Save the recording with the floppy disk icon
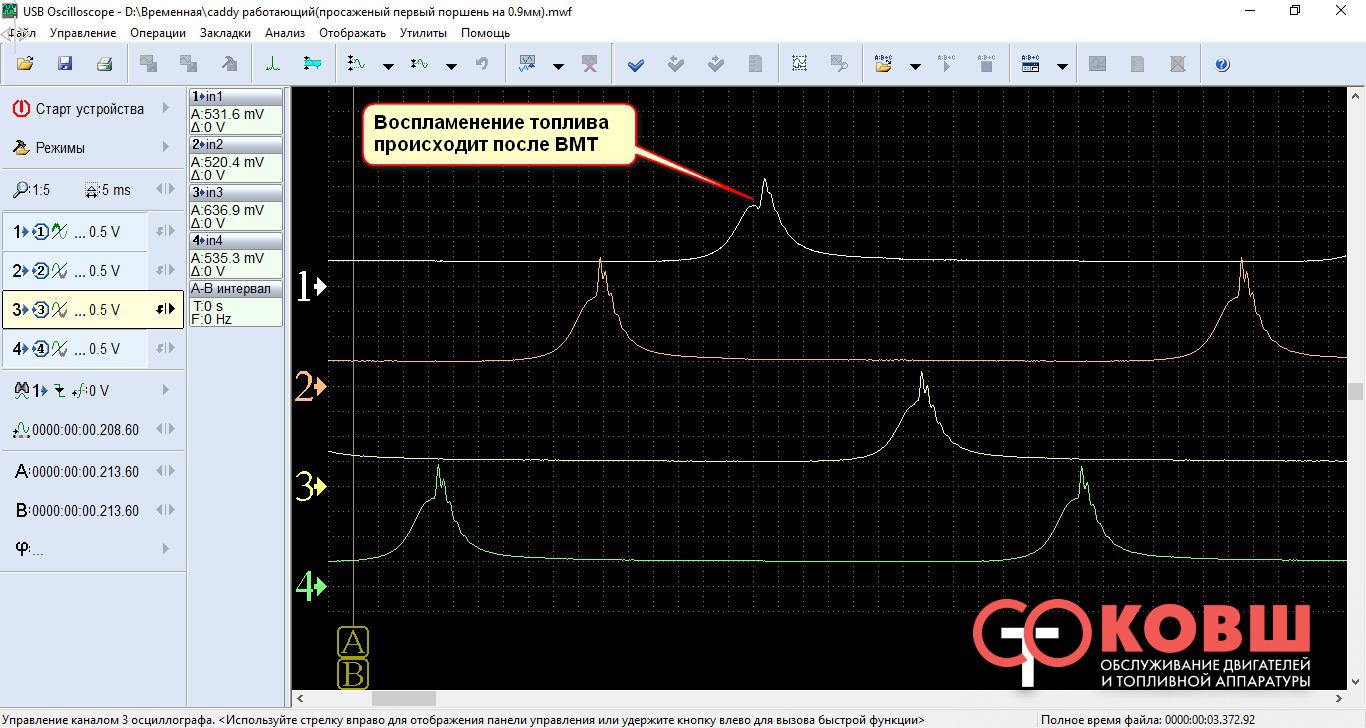The width and height of the screenshot is (1366, 728). pos(65,64)
